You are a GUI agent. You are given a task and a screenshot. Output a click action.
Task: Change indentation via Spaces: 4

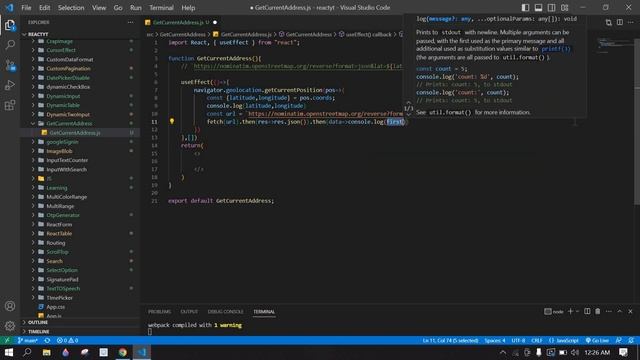[x=495, y=340]
